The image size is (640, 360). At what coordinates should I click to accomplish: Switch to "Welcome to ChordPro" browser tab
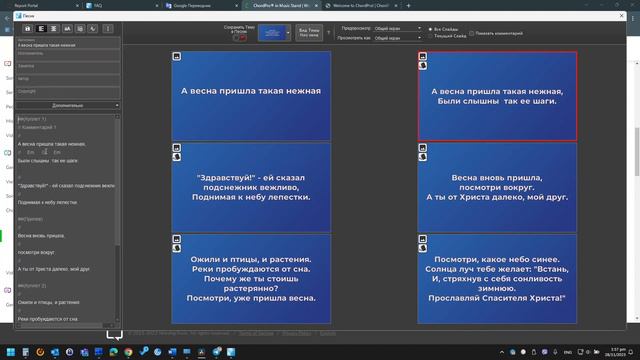coord(360,6)
